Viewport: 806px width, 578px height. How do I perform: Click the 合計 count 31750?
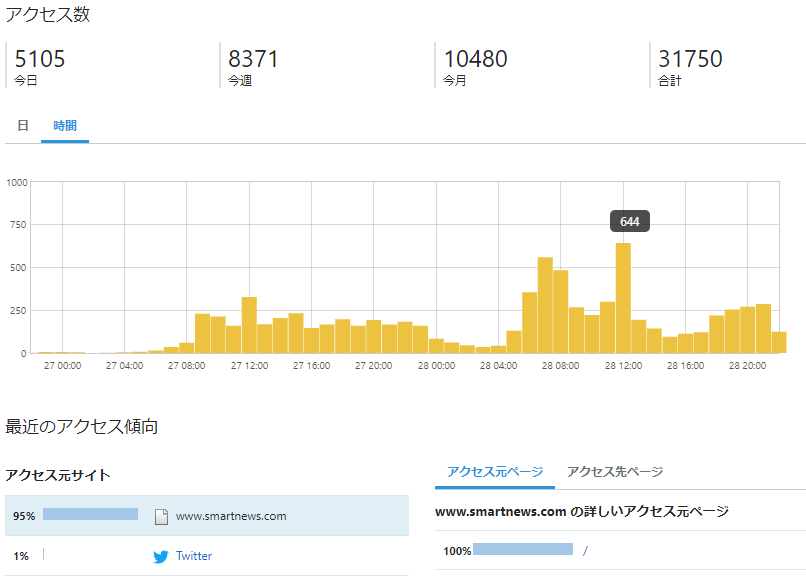[x=690, y=59]
